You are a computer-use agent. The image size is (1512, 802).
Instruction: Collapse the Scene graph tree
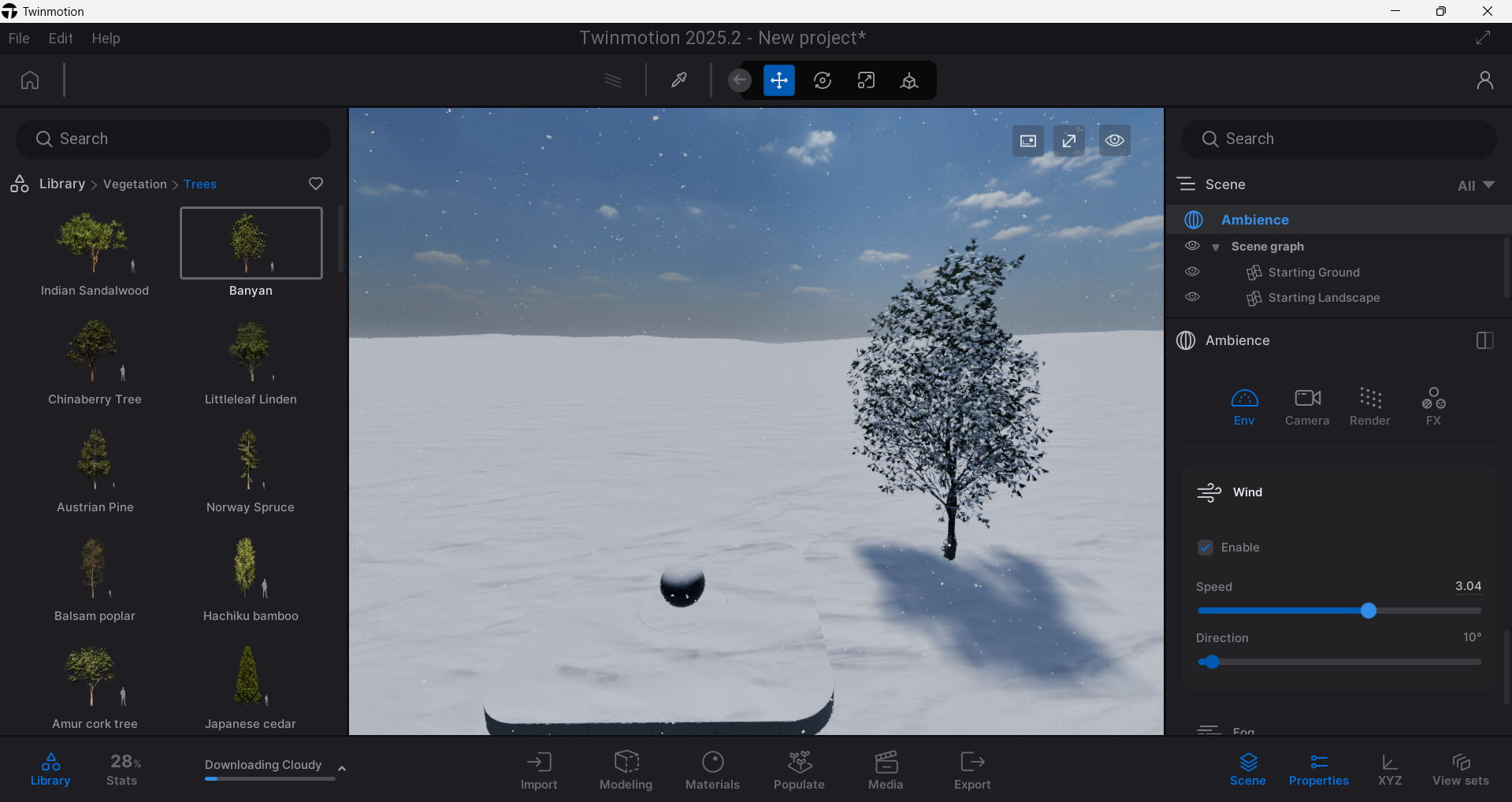pos(1216,247)
